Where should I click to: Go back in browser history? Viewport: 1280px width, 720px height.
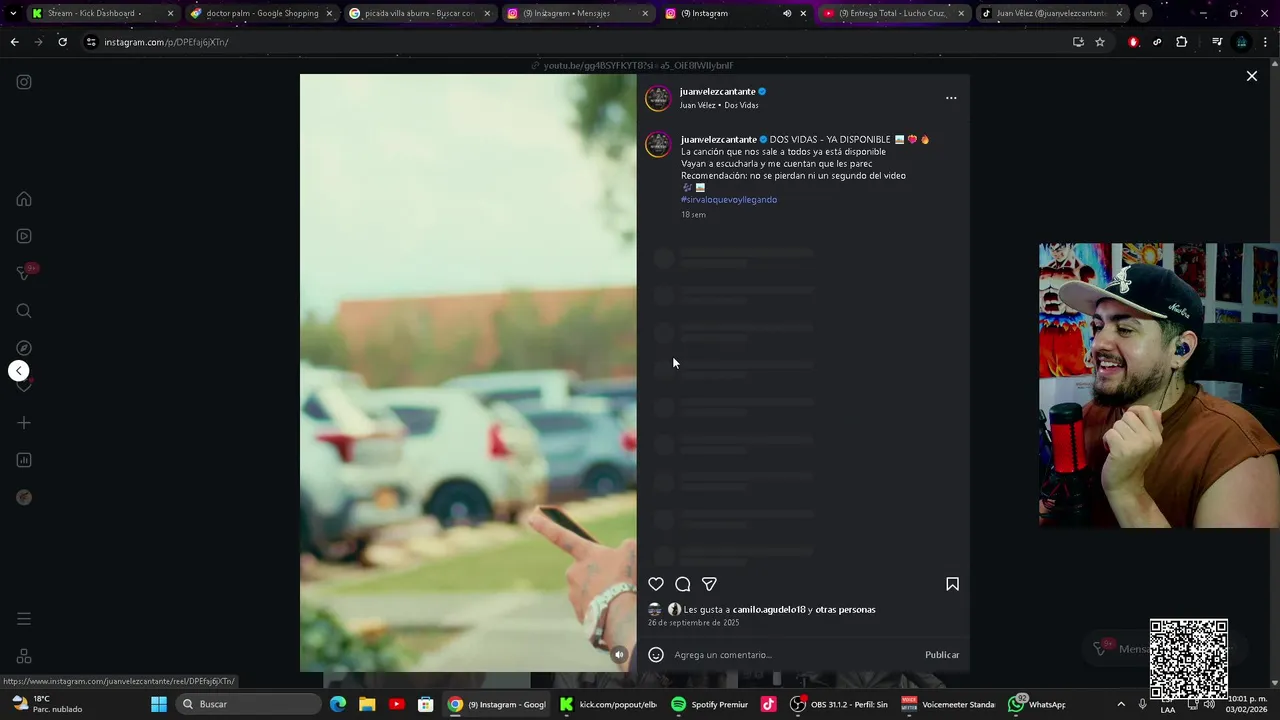[x=14, y=42]
